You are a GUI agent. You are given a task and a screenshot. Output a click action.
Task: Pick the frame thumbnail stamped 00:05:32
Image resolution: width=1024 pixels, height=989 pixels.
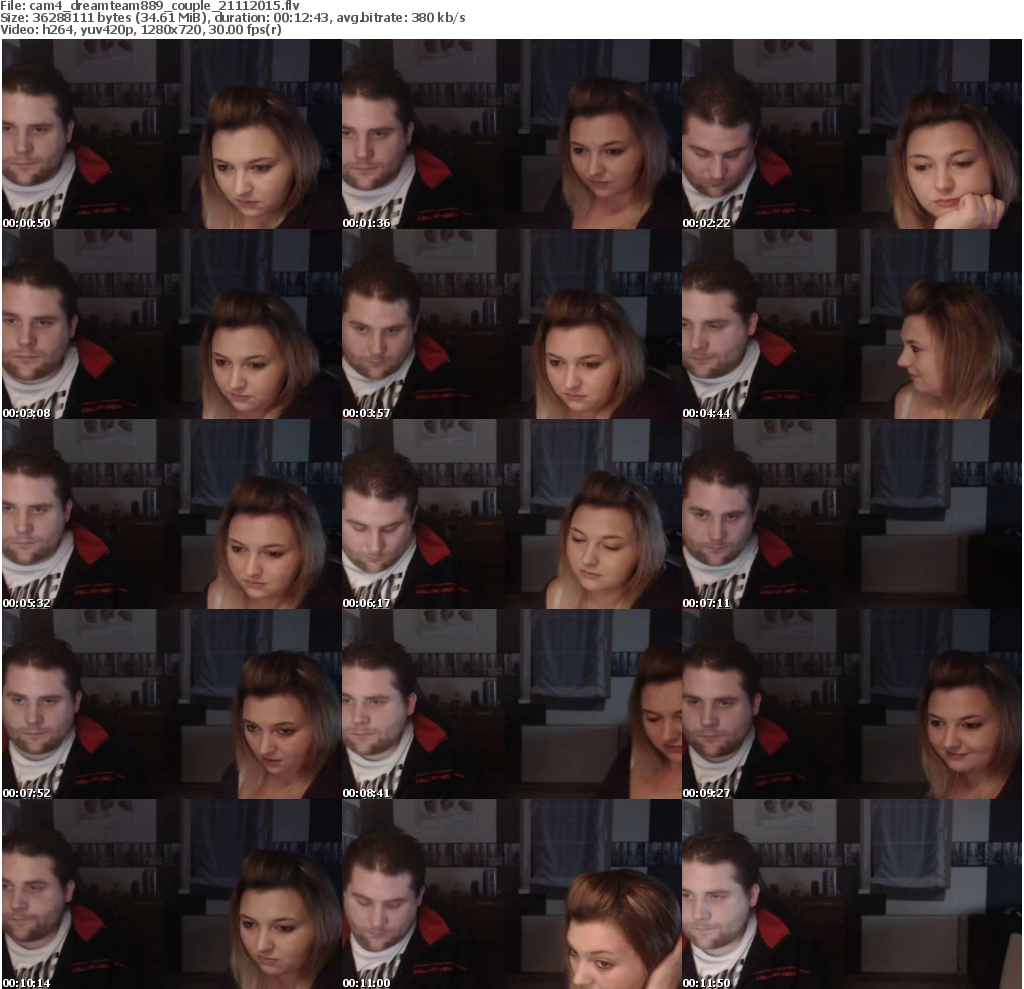[172, 514]
